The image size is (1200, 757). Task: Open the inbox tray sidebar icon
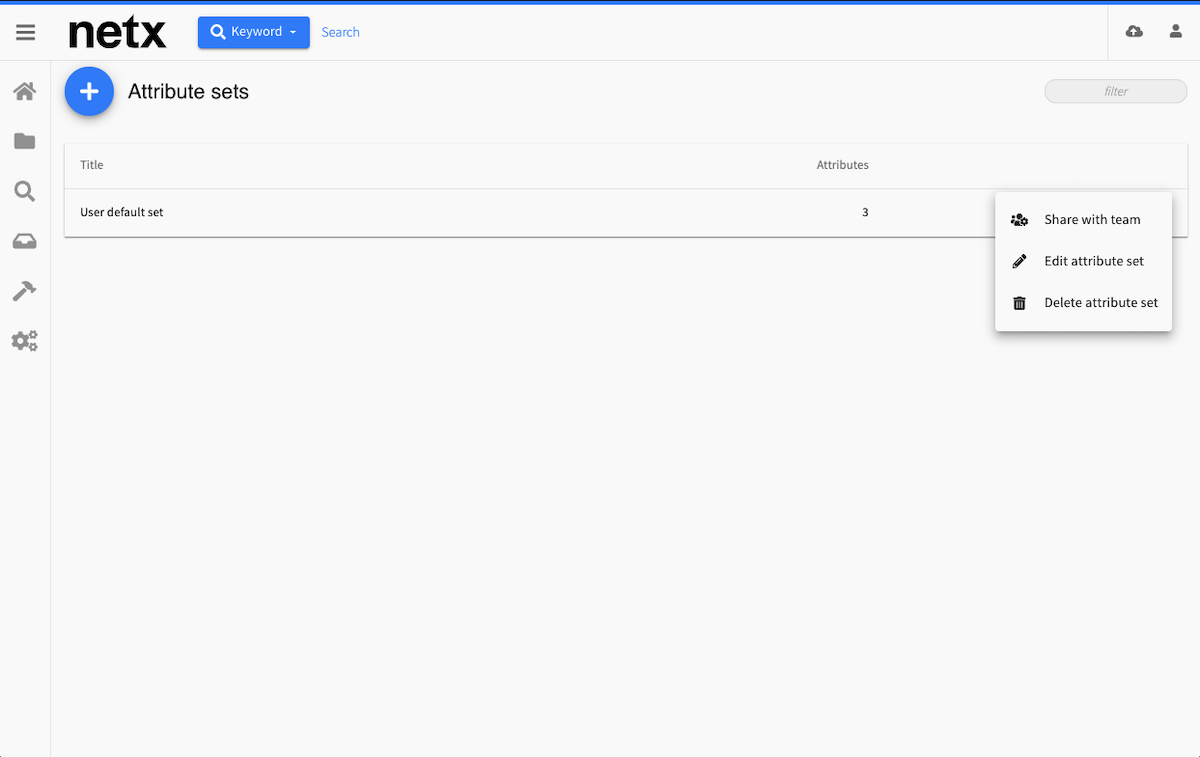click(25, 241)
